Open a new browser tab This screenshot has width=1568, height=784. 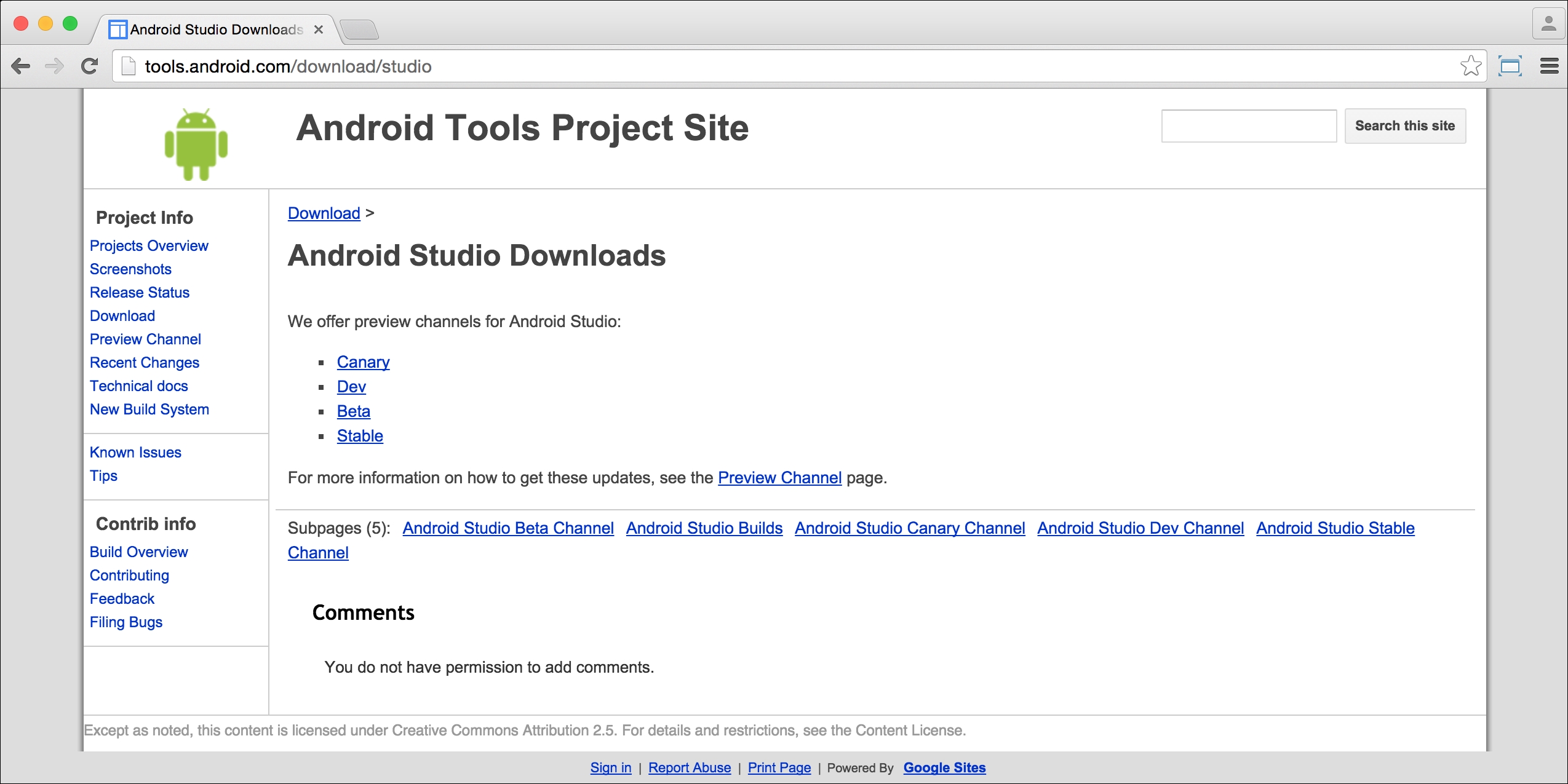click(x=360, y=30)
